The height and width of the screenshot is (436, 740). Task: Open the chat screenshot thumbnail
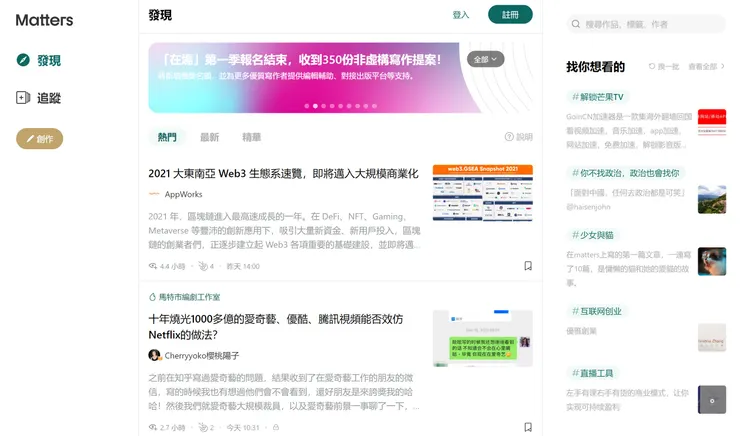pos(483,338)
